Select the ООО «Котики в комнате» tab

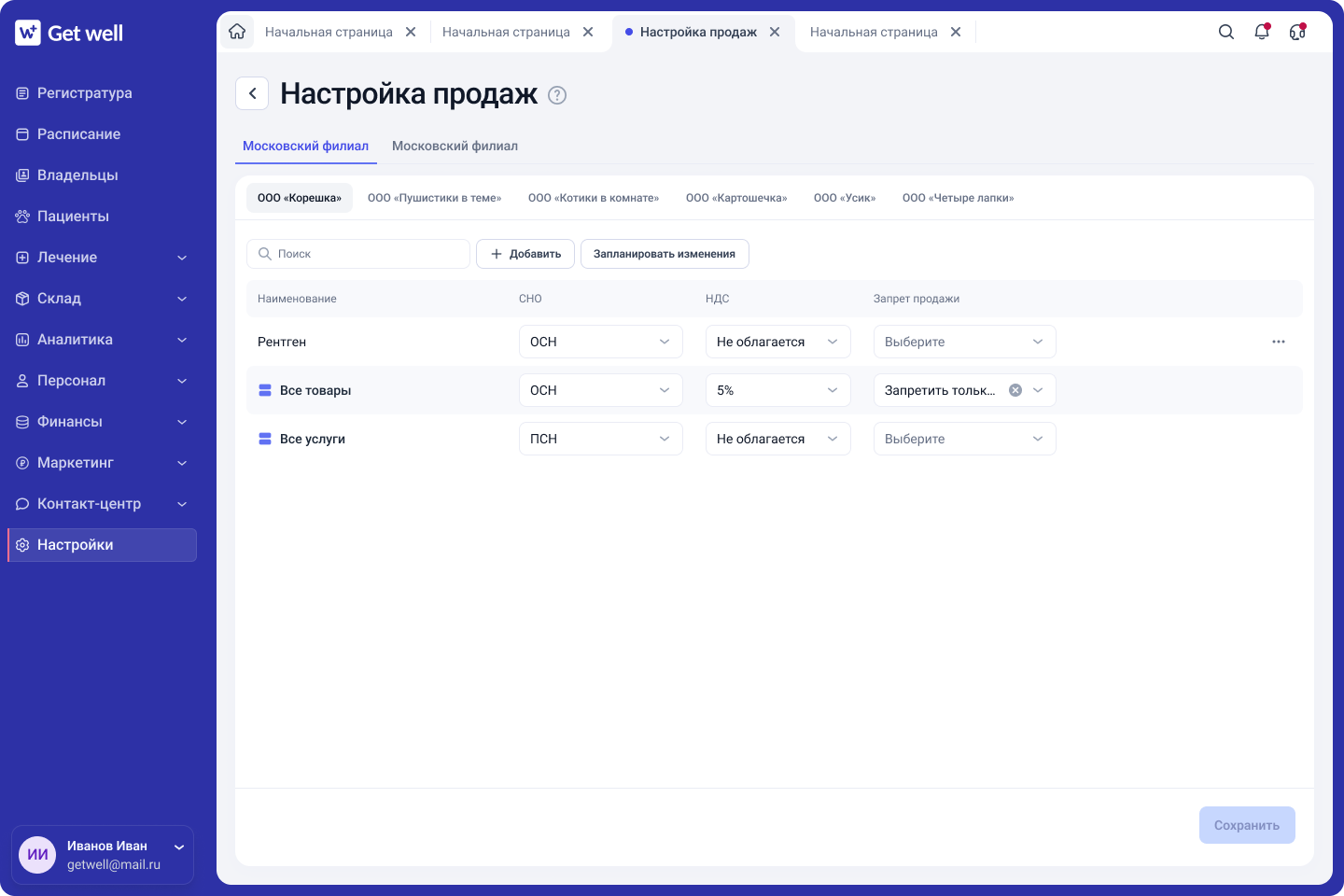(594, 198)
